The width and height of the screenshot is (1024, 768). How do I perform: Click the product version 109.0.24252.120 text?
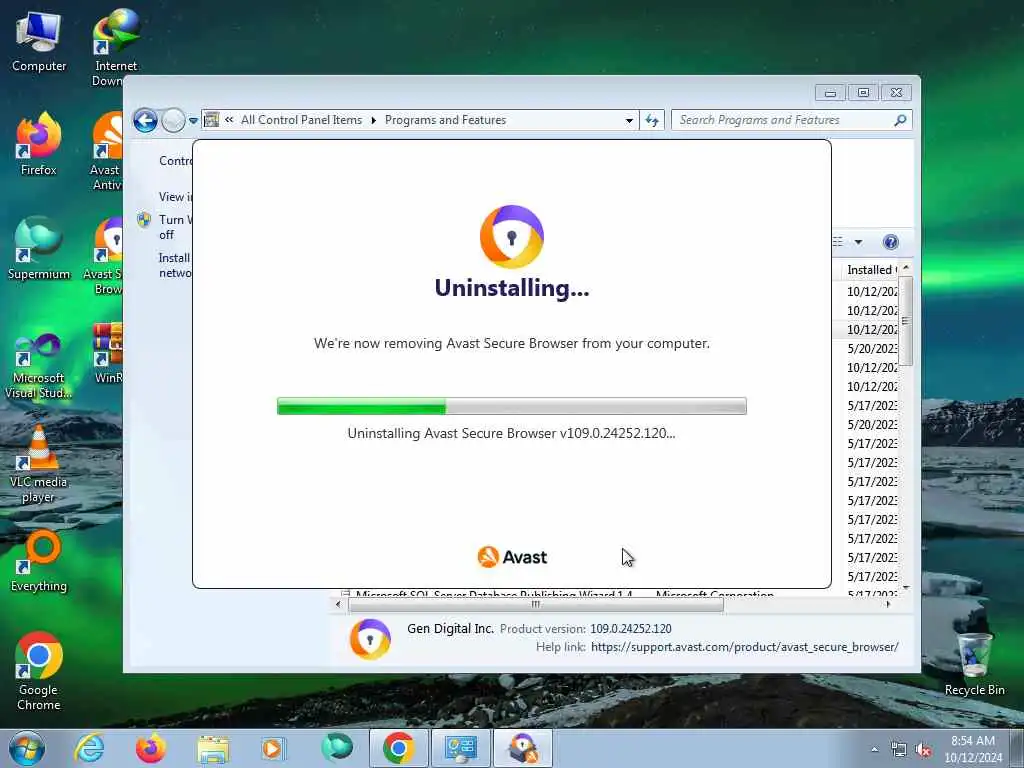tap(631, 628)
